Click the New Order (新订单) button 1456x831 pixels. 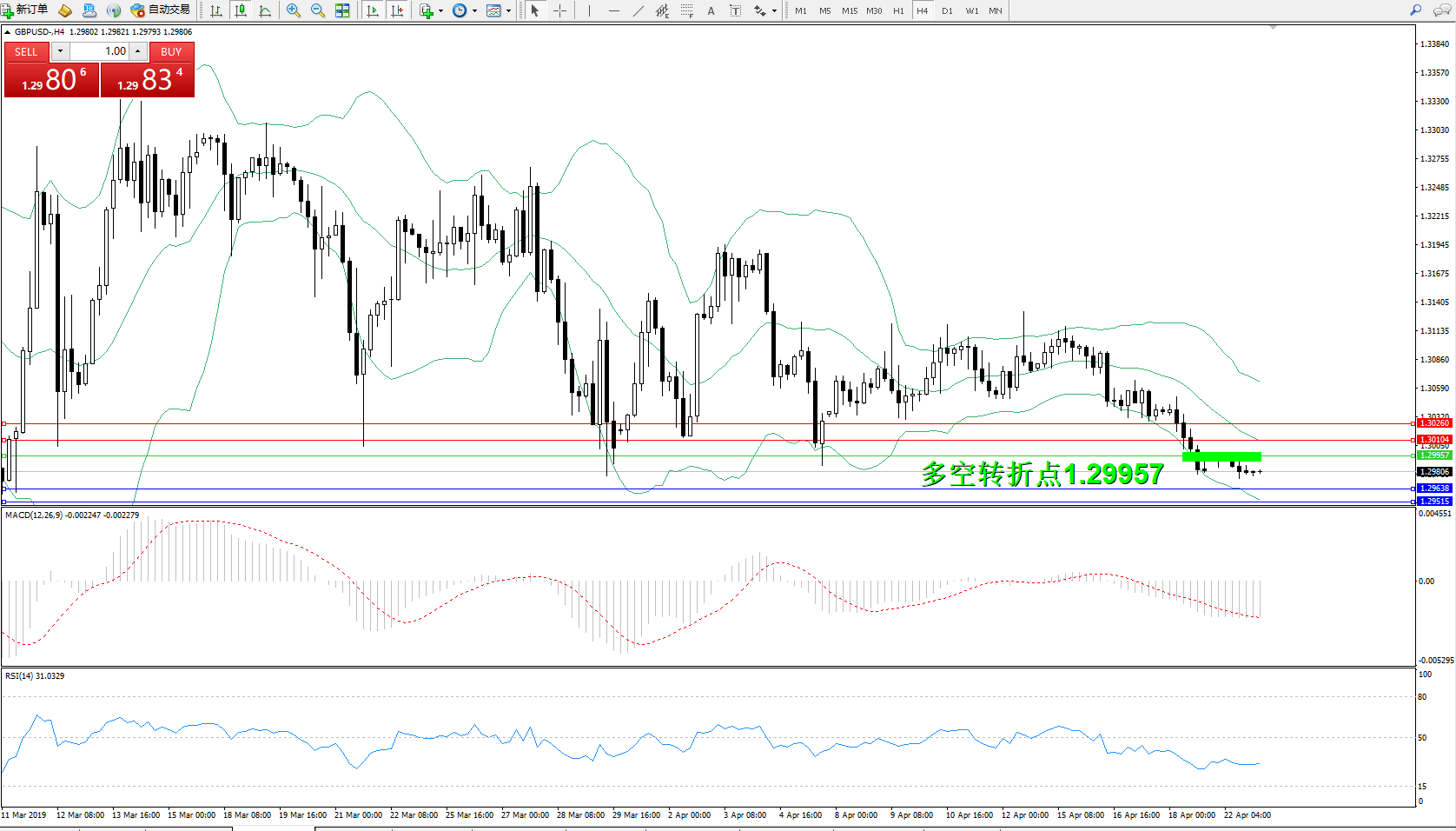25,10
